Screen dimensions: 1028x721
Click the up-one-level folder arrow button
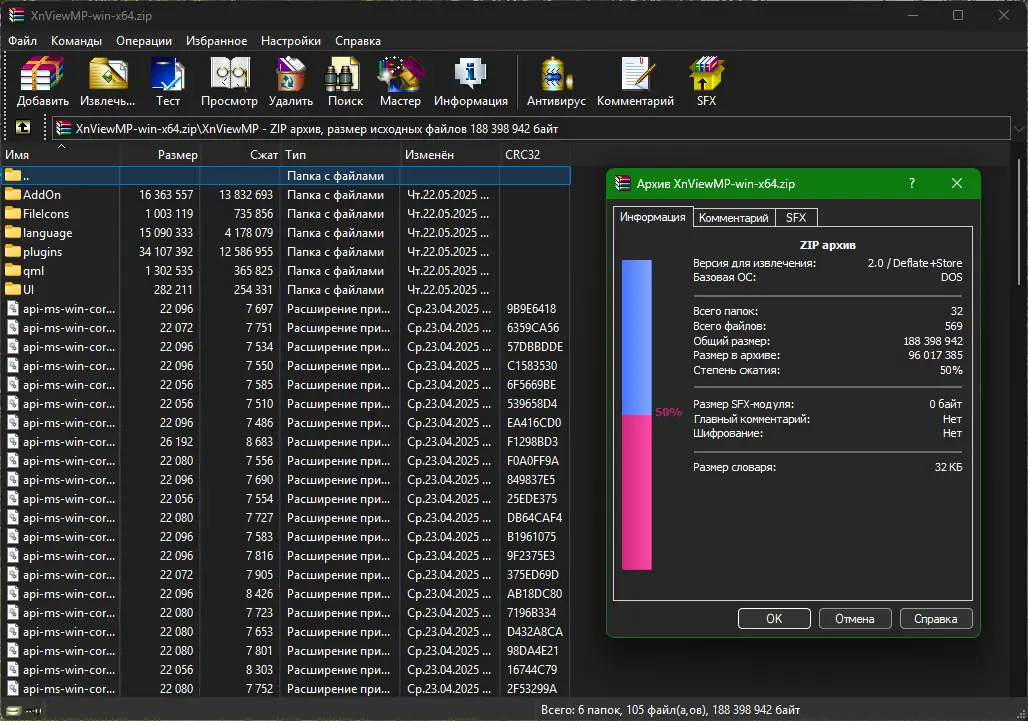[23, 128]
